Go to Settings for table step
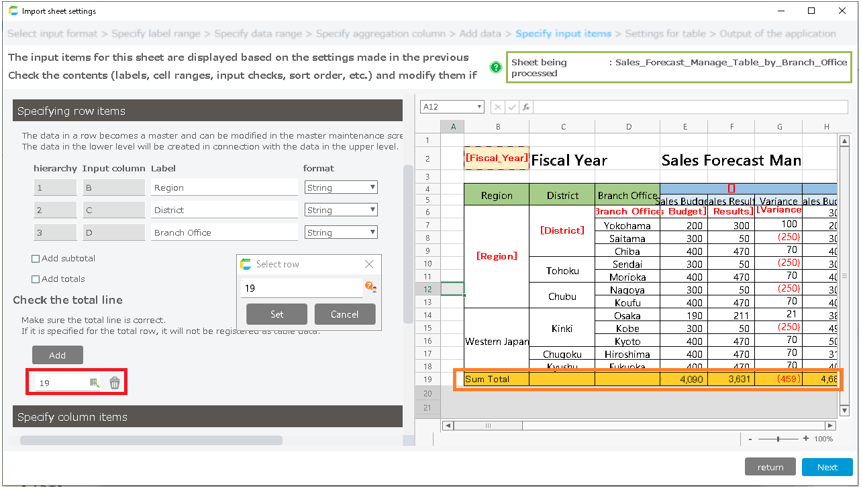Viewport: 862px width, 487px height. [665, 34]
